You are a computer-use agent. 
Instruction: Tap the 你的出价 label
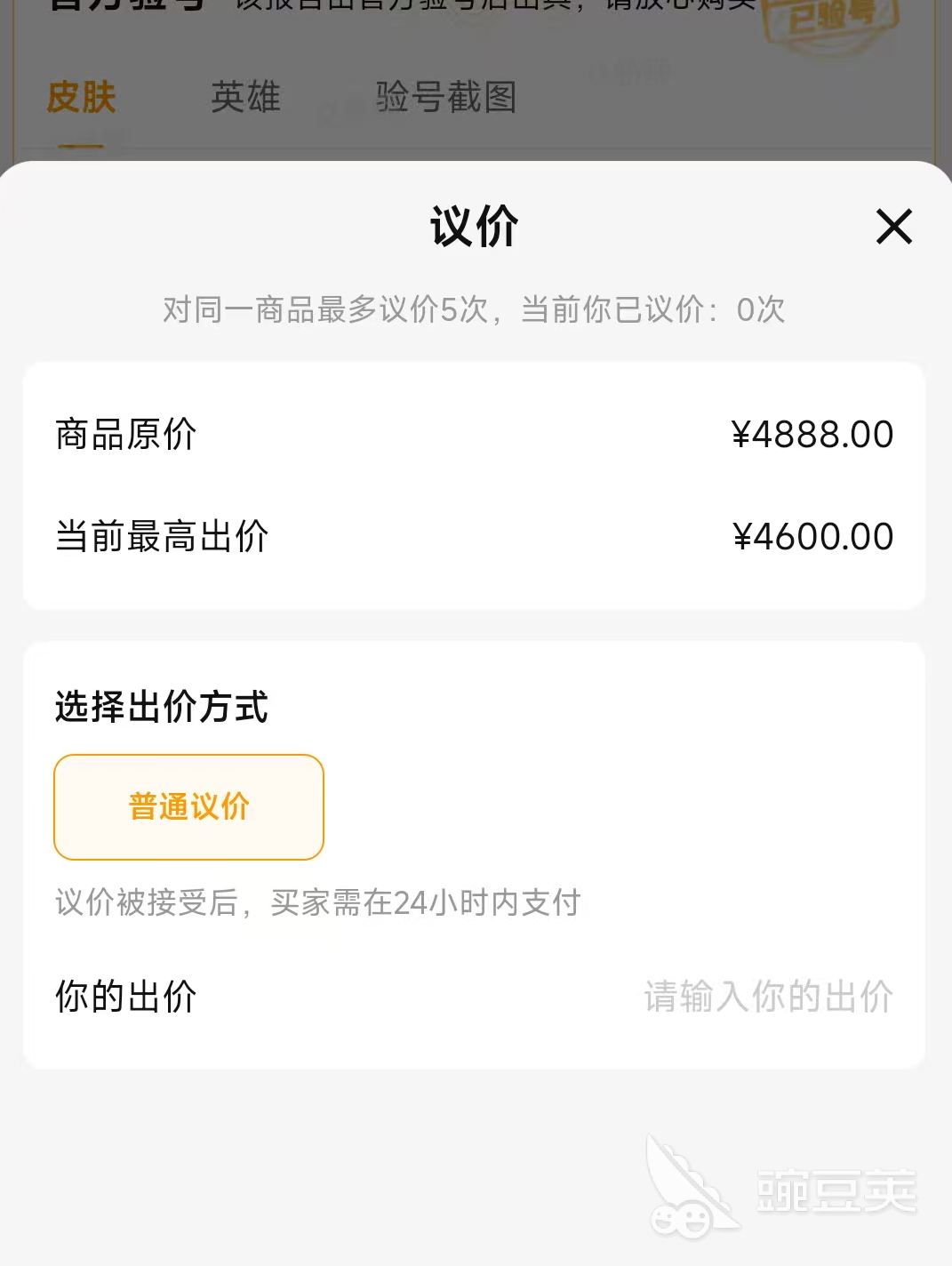[125, 997]
